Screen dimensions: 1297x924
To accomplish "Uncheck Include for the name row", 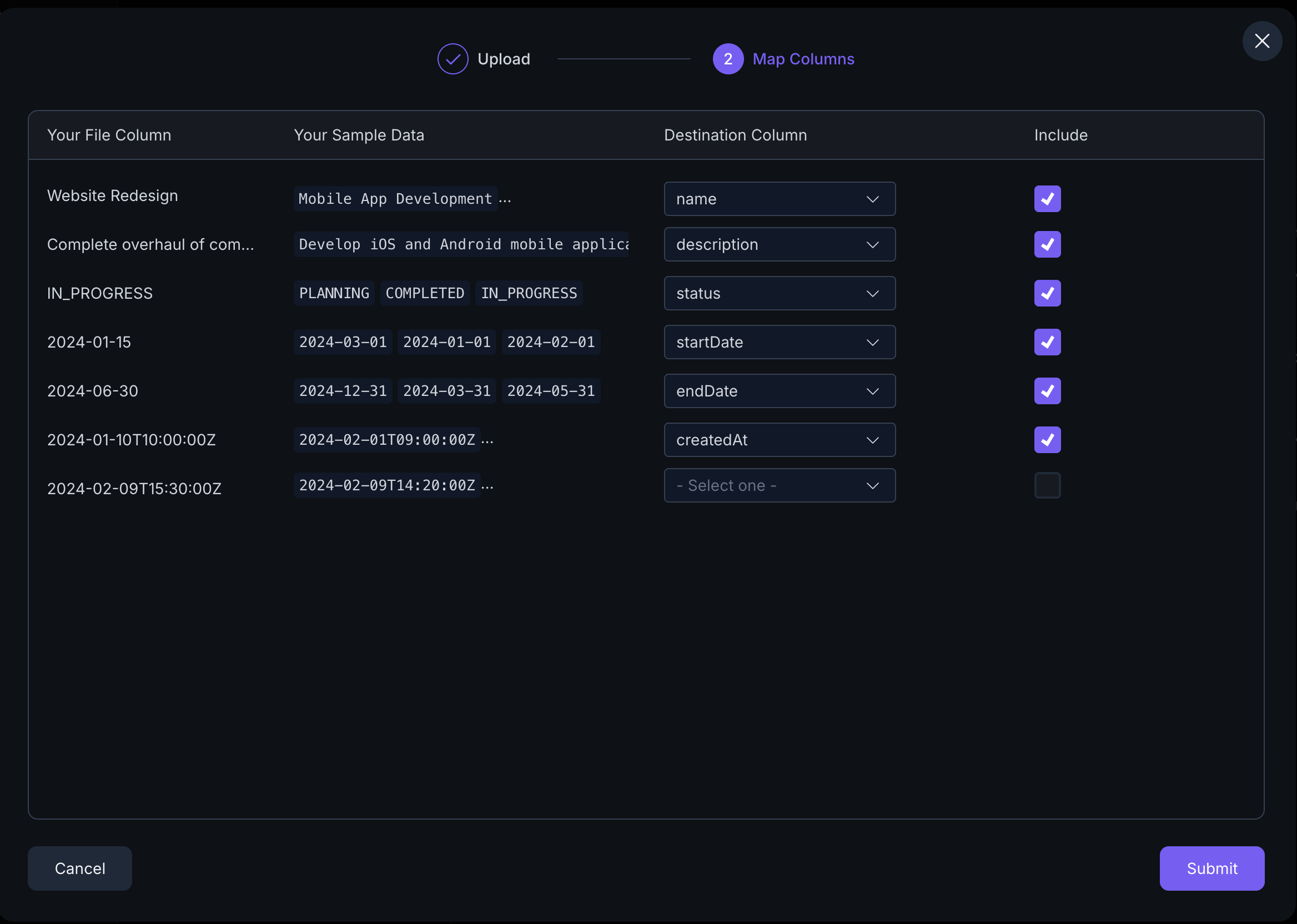I will coord(1047,199).
